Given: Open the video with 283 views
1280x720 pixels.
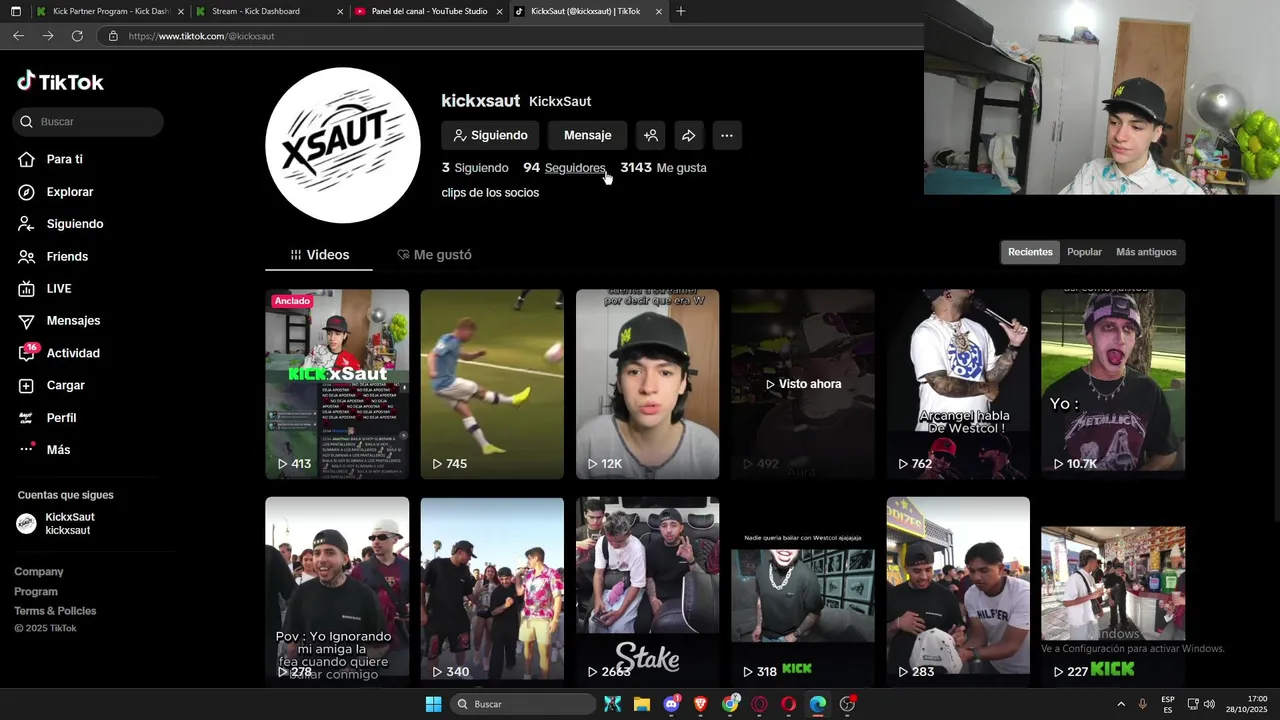Looking at the screenshot, I should (x=958, y=592).
